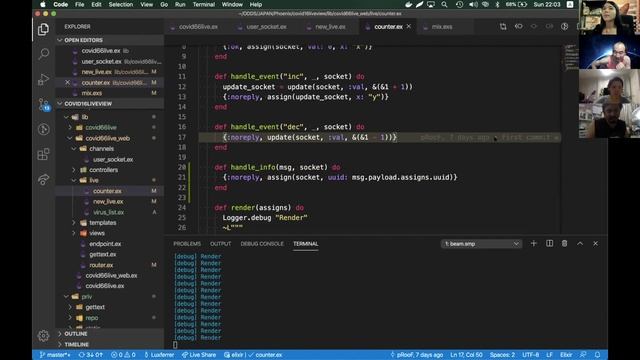Open Spotlight search in macOS menu bar
The image size is (640, 360).
[444, 4]
